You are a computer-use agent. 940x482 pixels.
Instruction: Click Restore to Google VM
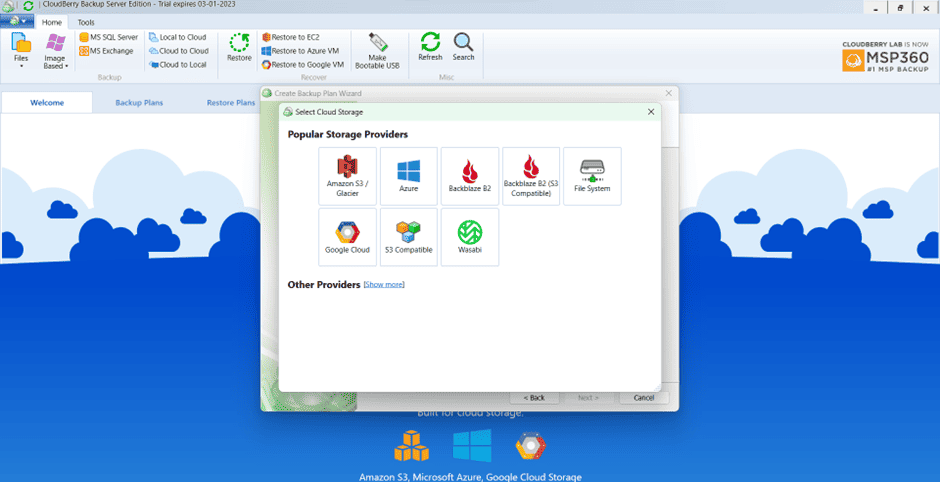[303, 65]
